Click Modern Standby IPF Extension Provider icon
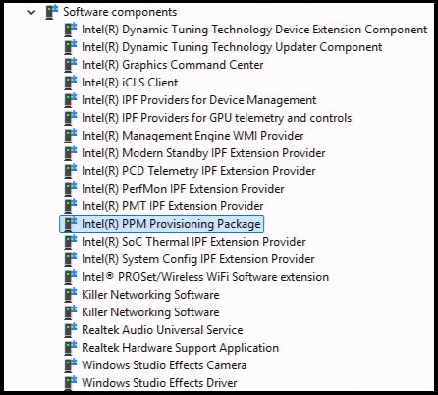 (71, 153)
